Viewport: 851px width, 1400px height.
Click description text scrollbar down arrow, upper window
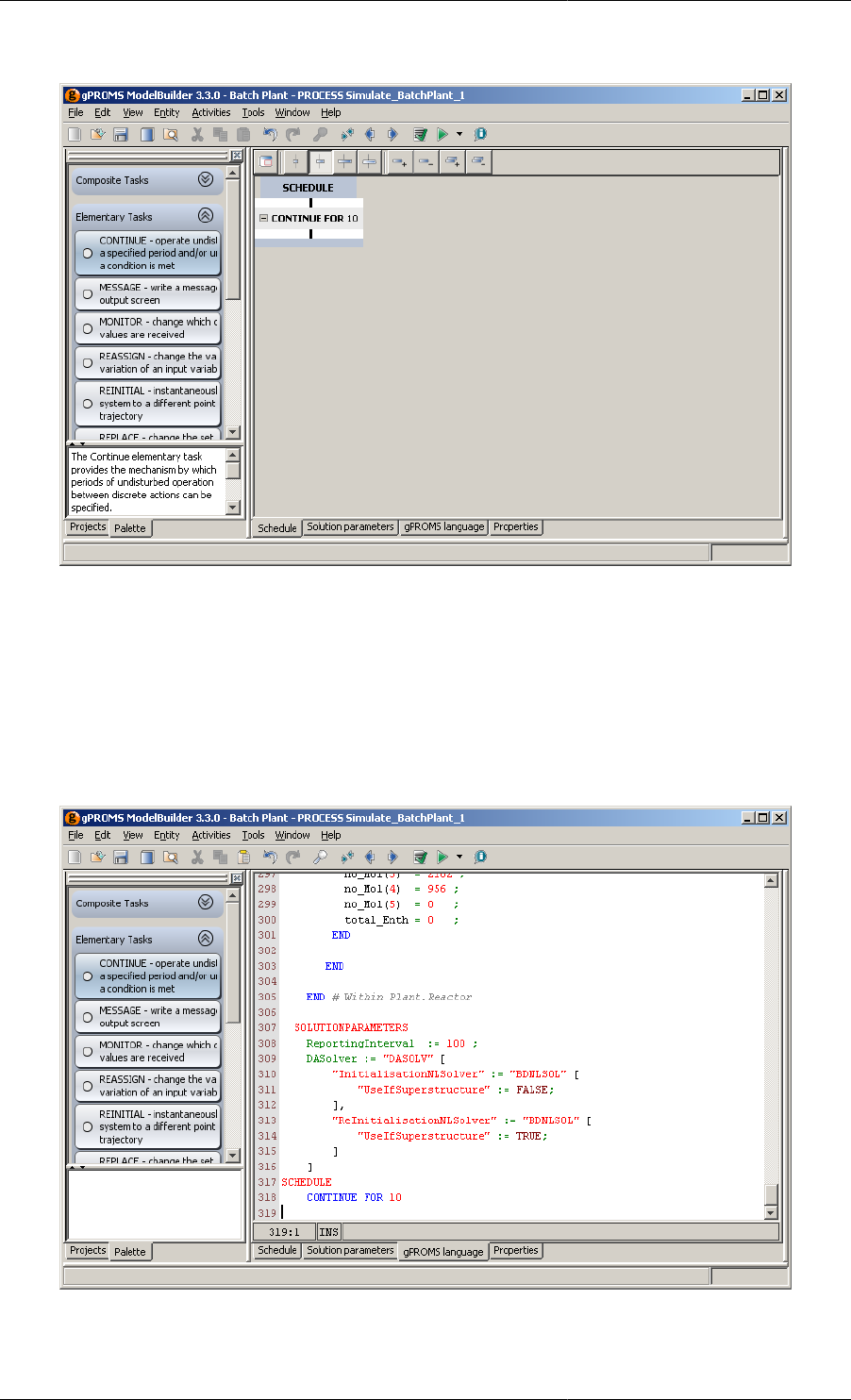[x=234, y=508]
